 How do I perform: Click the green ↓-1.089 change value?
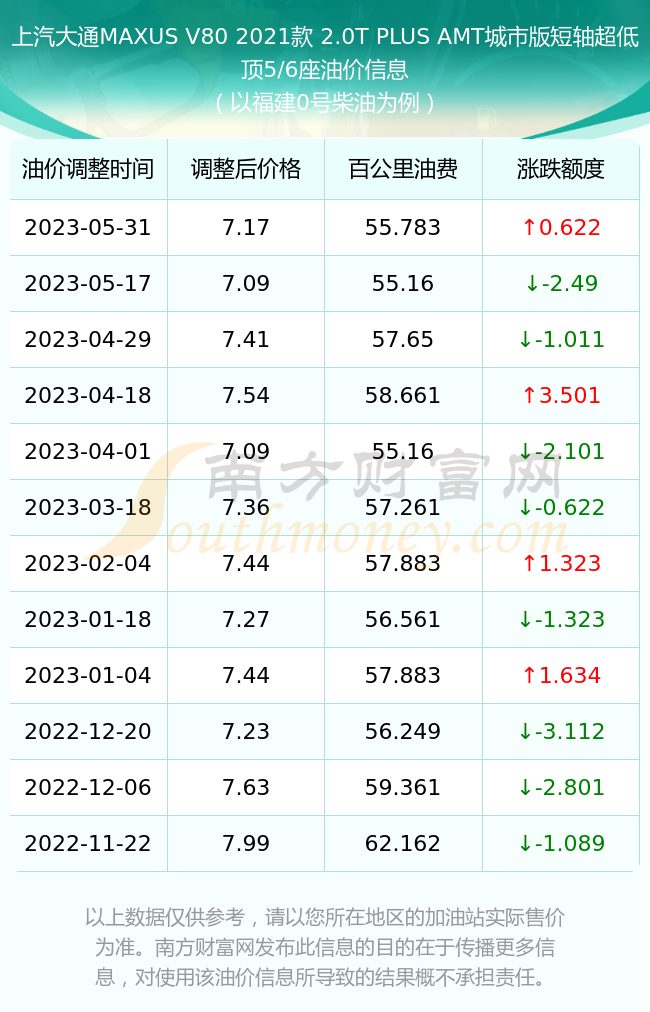coord(561,843)
